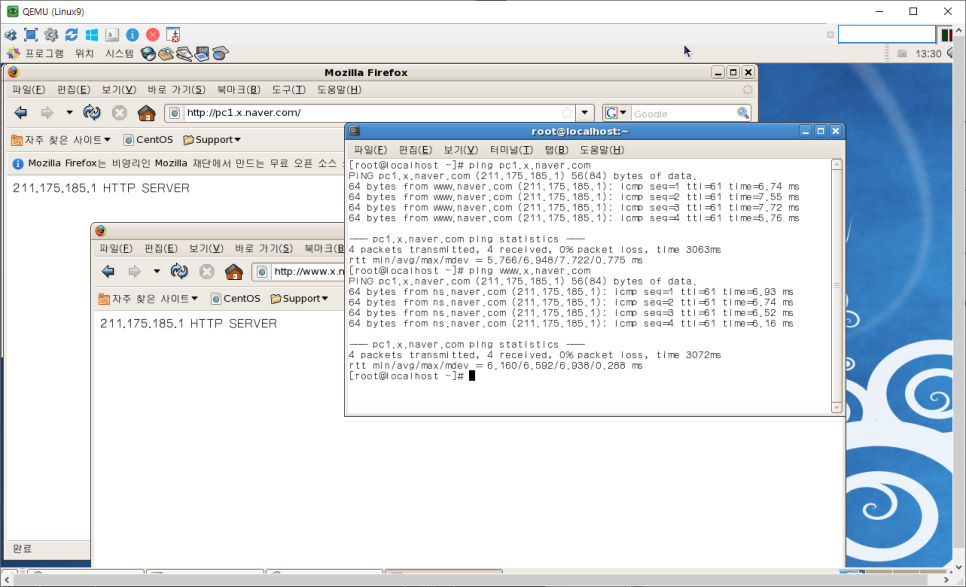This screenshot has width=966, height=587.
Task: Click the blue refresh arrows in QEMU toolbar
Action: point(71,35)
